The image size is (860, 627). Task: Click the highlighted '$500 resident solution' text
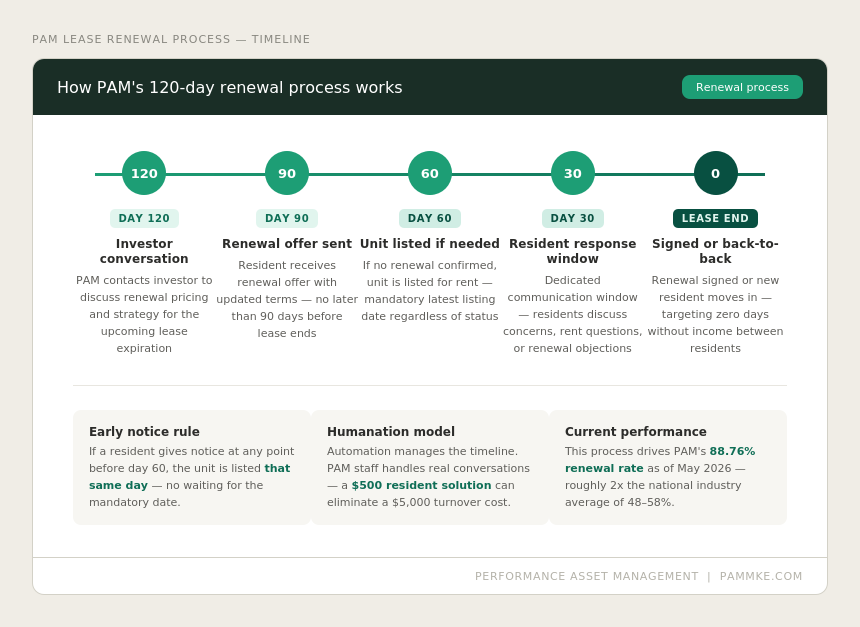tap(421, 485)
